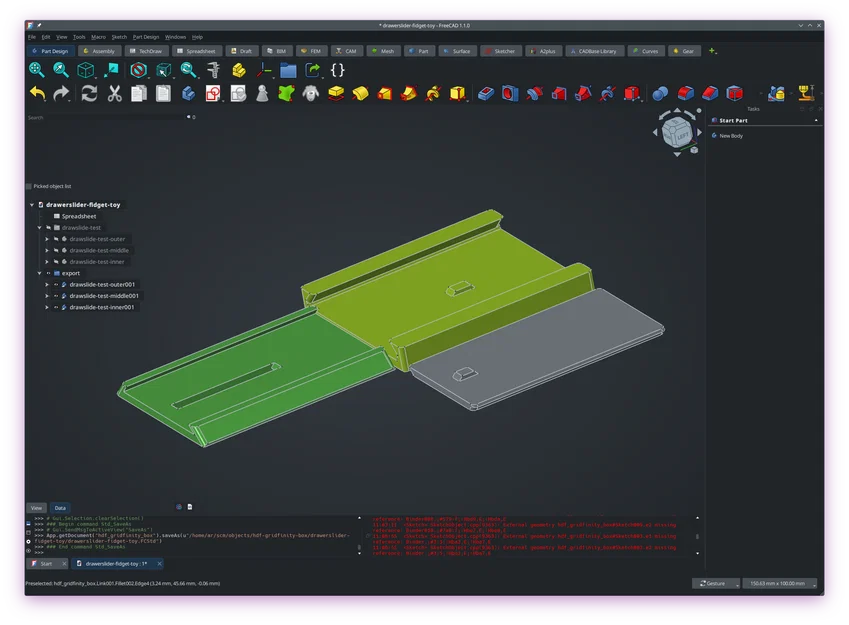Click the Fit Selection zoom icon
Viewport: 849px width, 625px height.
click(x=61, y=70)
